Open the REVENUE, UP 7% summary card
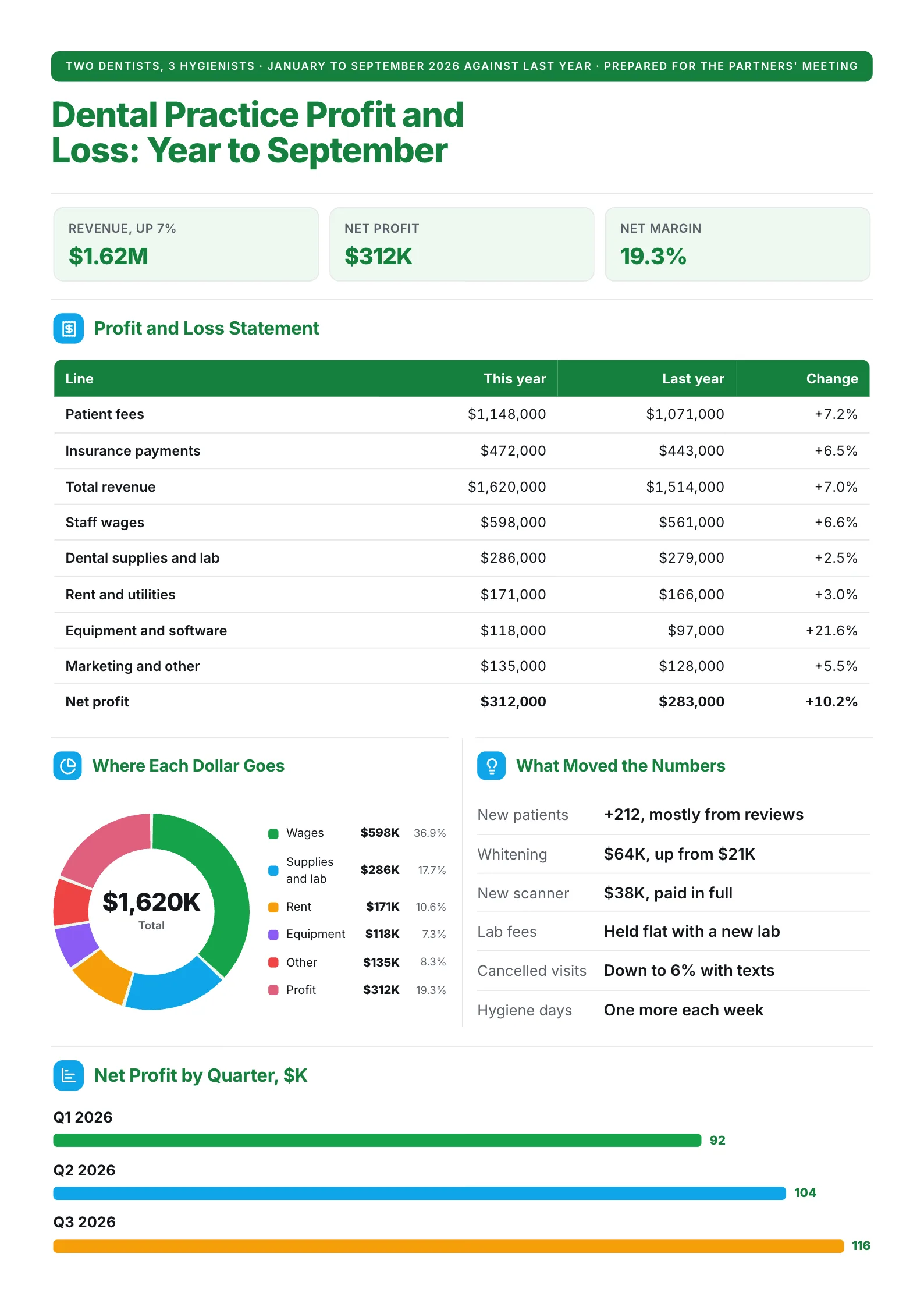Viewport: 924px width, 1307px height. coord(186,244)
